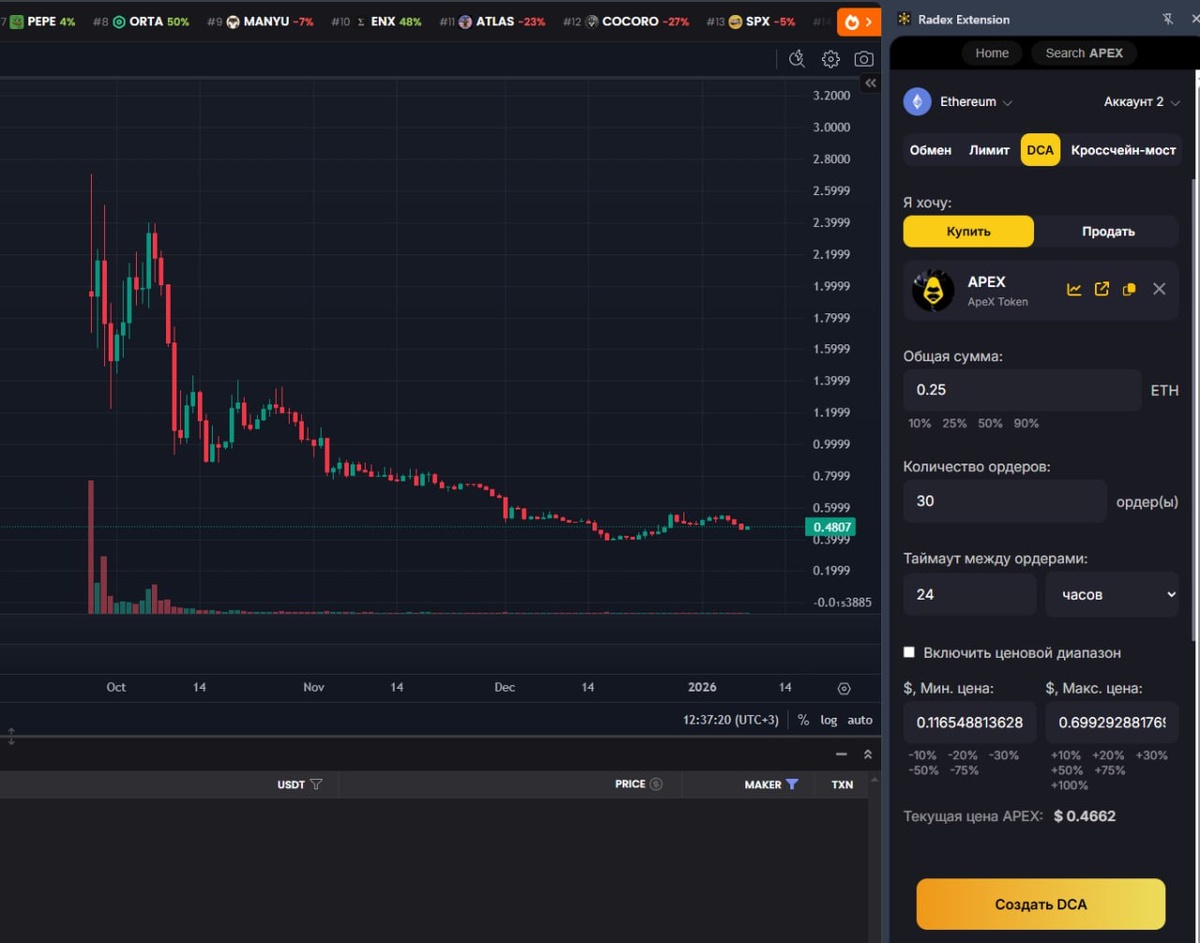This screenshot has width=1200, height=943.
Task: Edit the Количество ордеров field
Action: [1005, 501]
